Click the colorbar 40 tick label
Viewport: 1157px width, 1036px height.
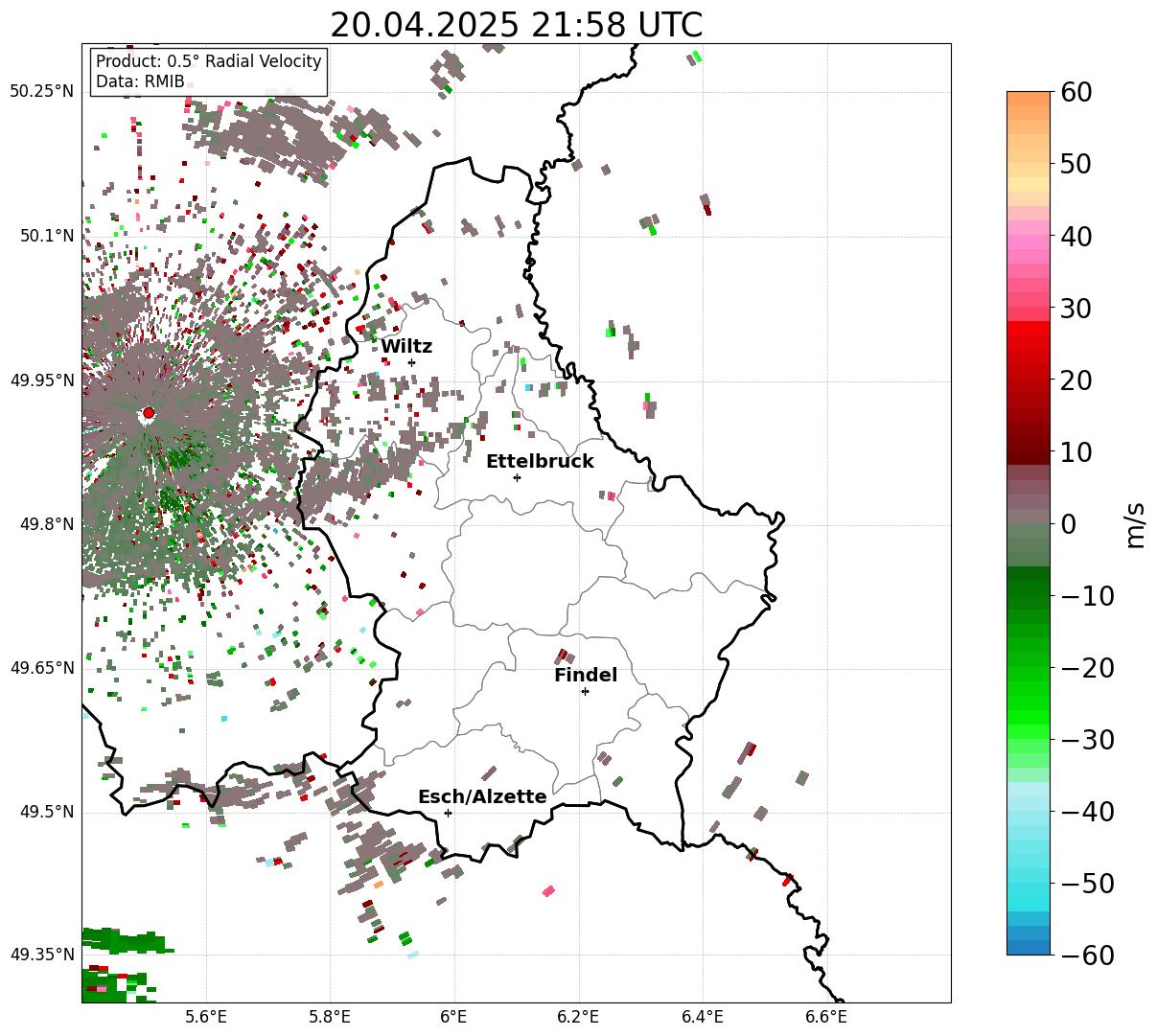1075,236
